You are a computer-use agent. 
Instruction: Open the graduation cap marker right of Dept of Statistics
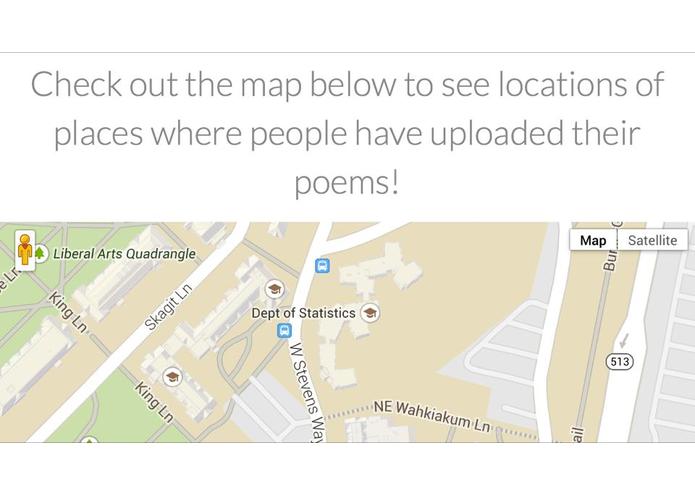[370, 313]
